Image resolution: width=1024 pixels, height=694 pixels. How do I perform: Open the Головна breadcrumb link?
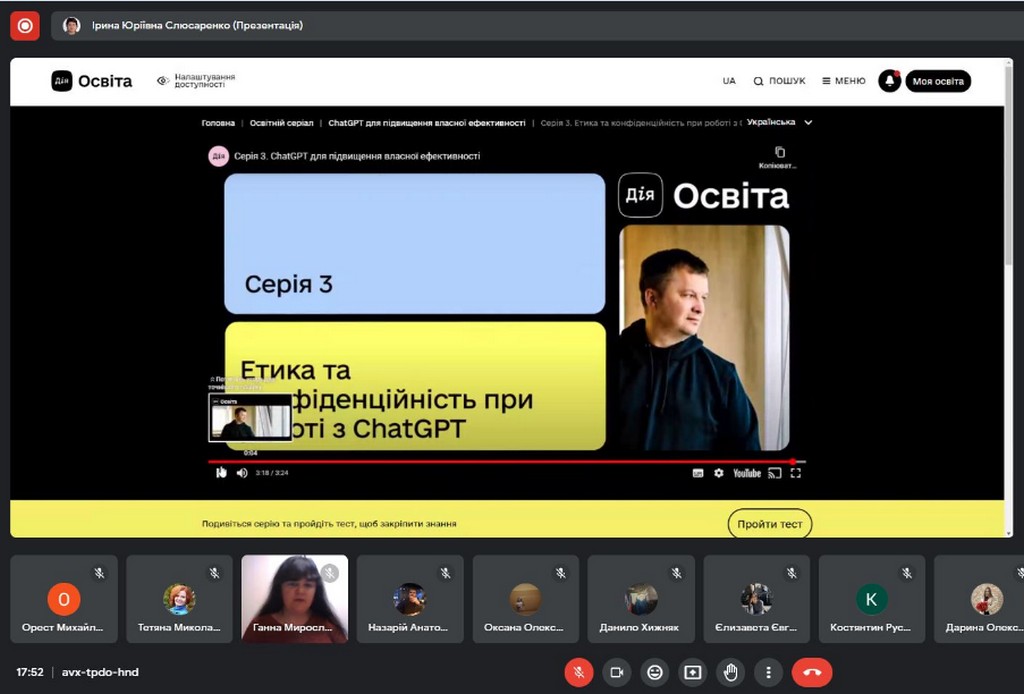[x=218, y=123]
